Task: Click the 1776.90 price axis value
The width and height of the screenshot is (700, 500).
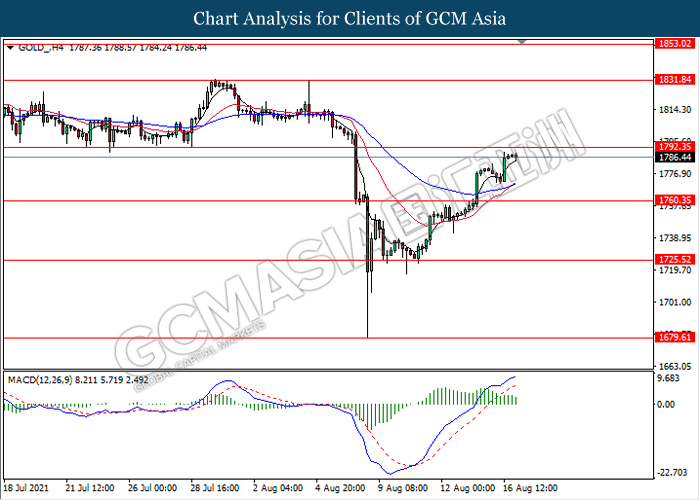Action: 675,174
